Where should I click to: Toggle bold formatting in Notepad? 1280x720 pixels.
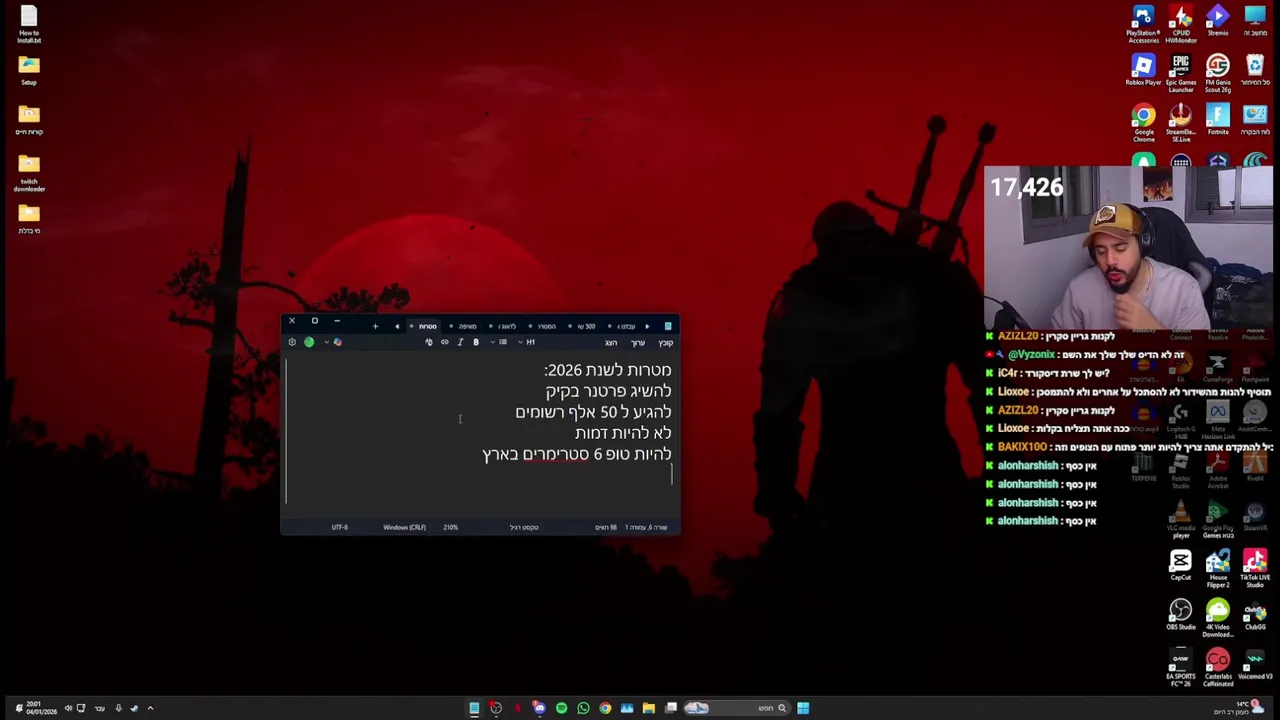tap(476, 342)
